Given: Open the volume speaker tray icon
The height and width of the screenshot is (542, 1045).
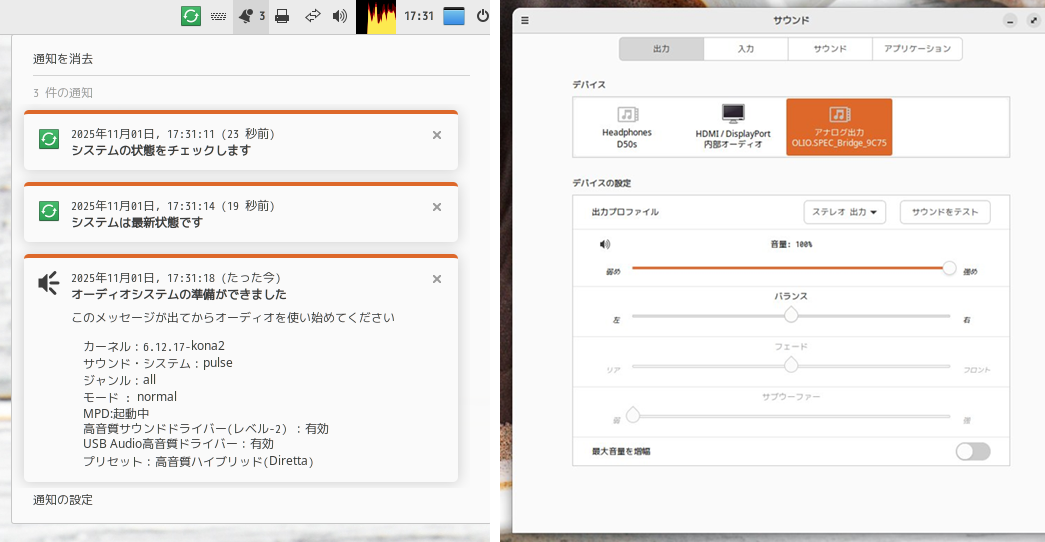Looking at the screenshot, I should tap(340, 16).
